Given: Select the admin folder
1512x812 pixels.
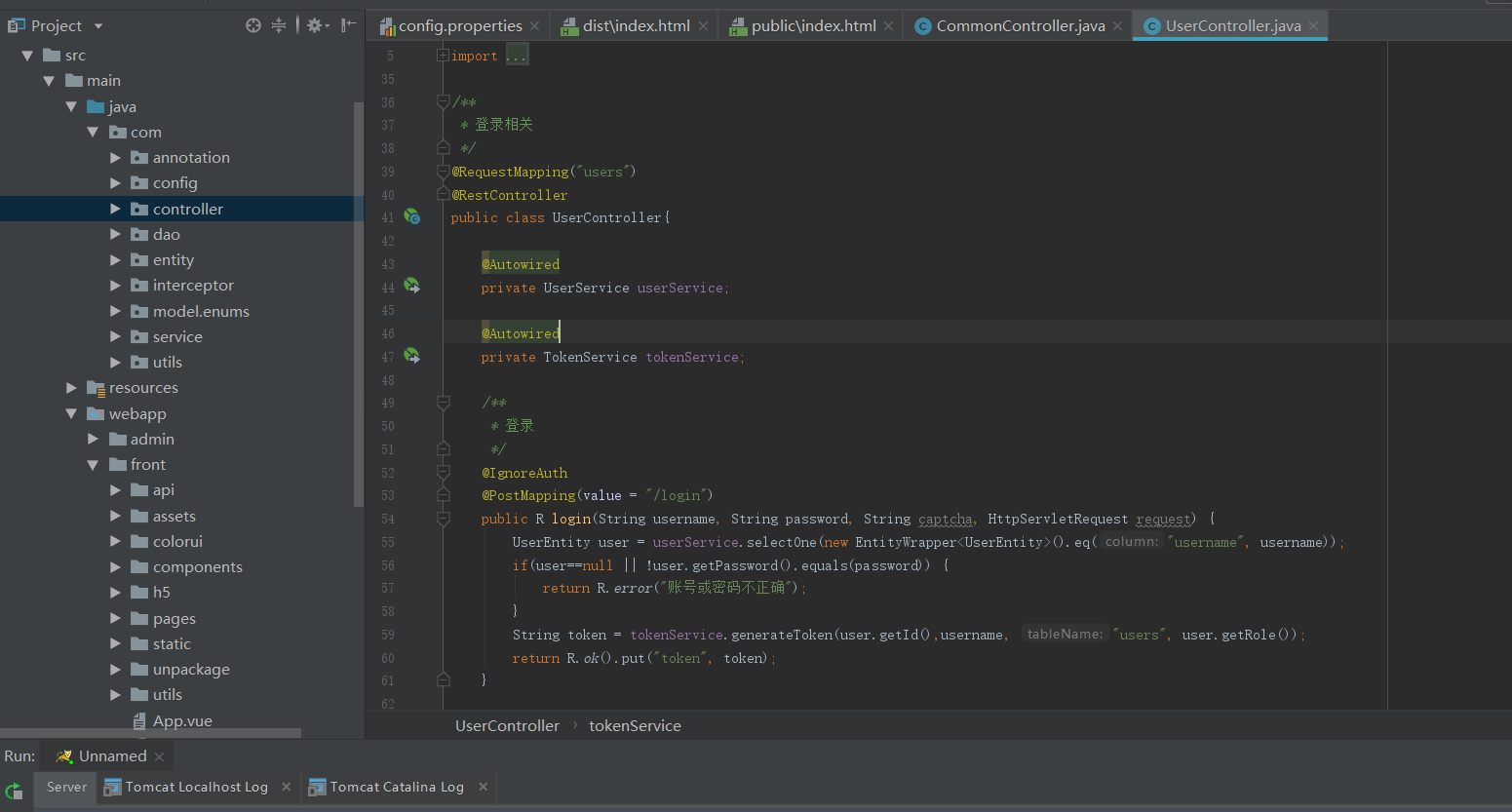Looking at the screenshot, I should [x=152, y=439].
